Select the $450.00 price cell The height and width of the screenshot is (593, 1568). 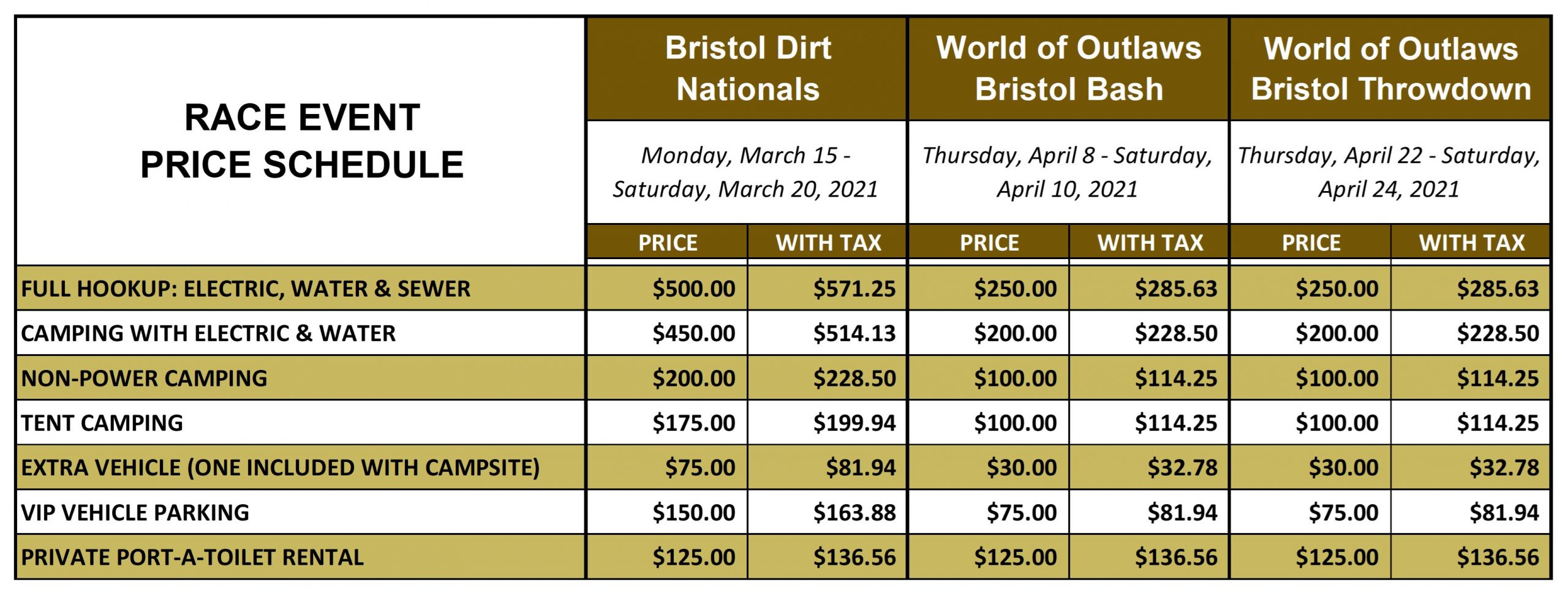coord(667,333)
